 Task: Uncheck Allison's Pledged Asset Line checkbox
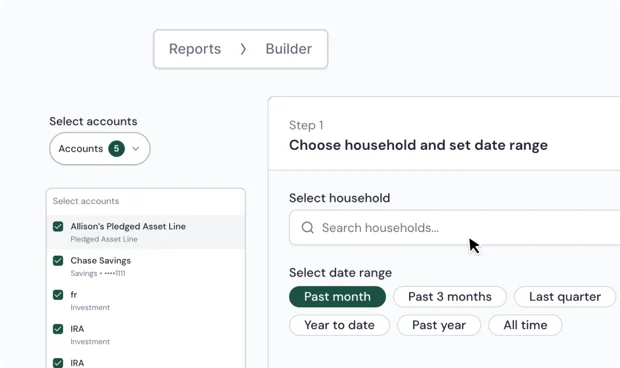click(x=58, y=226)
